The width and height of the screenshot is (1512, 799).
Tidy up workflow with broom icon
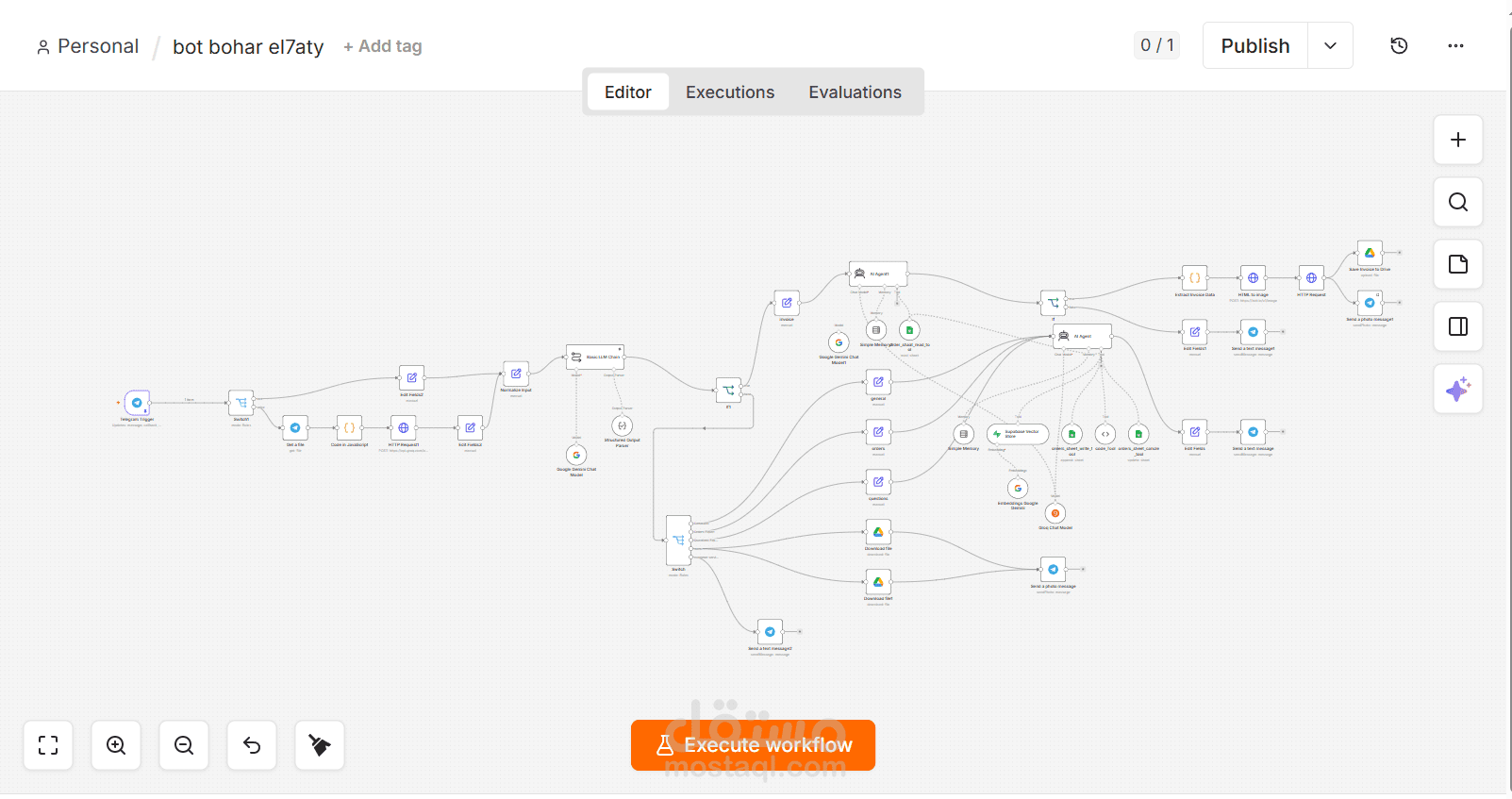(320, 745)
